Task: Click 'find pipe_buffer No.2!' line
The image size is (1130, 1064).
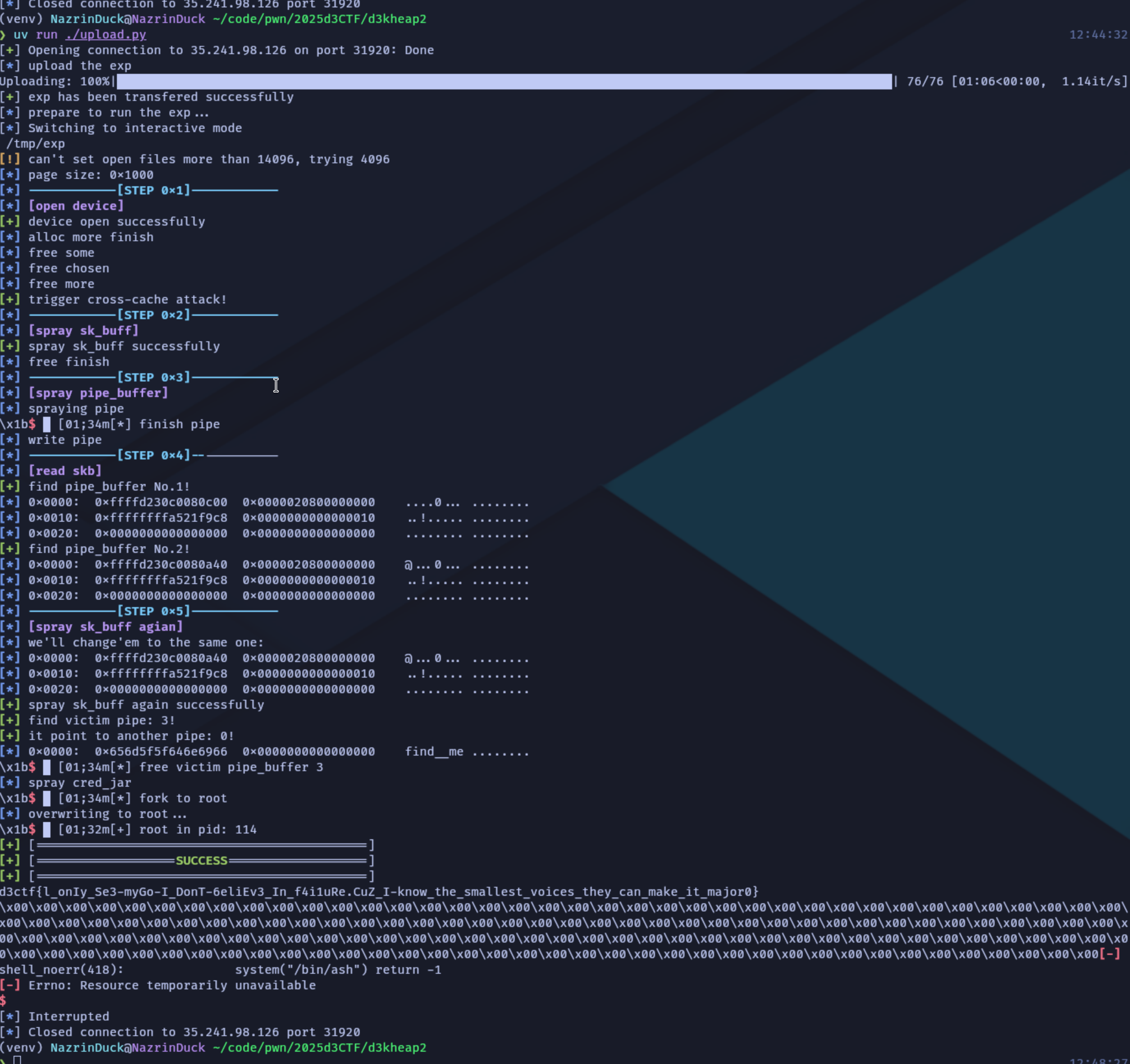Action: [109, 549]
